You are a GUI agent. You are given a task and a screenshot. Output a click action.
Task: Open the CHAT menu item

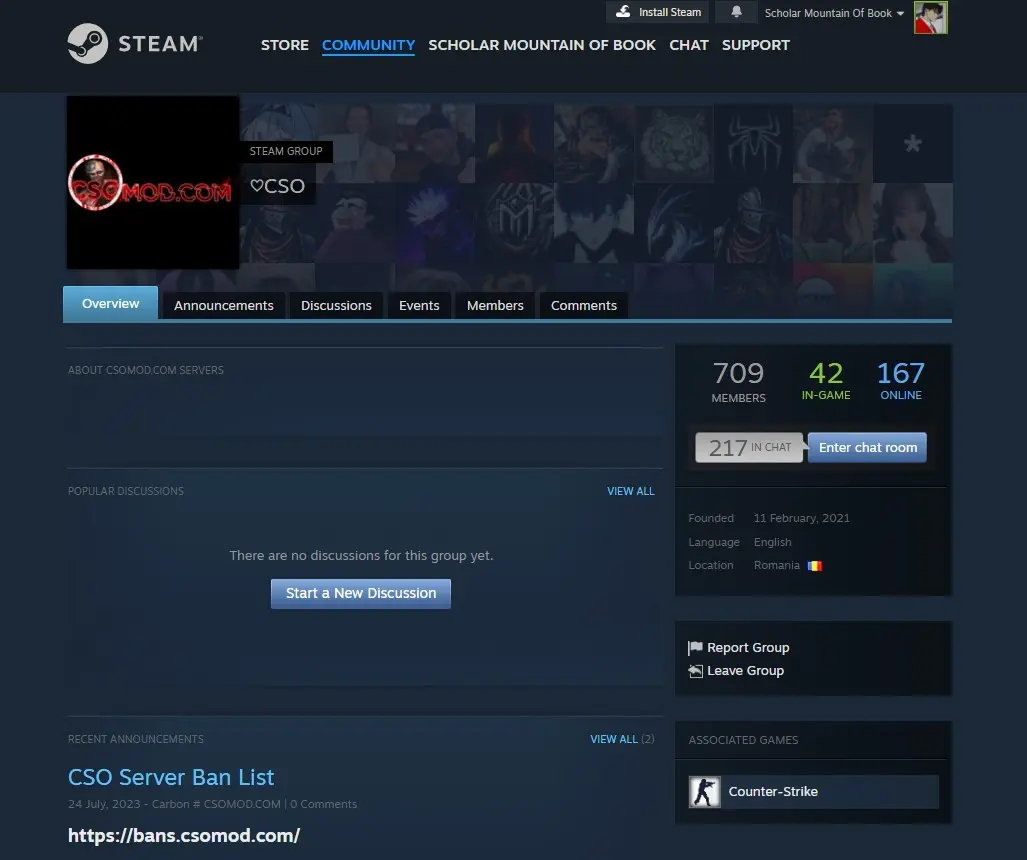click(x=689, y=45)
